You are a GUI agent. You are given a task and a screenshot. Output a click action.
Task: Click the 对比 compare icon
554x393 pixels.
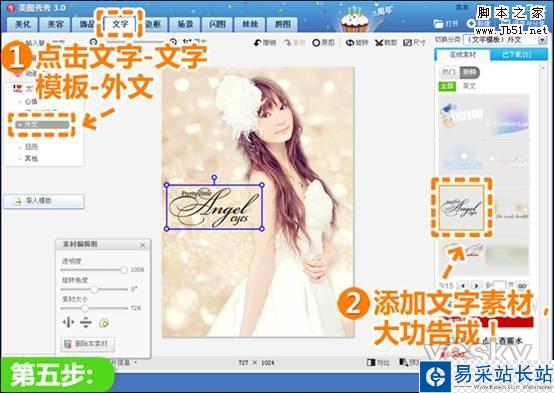pos(371,362)
